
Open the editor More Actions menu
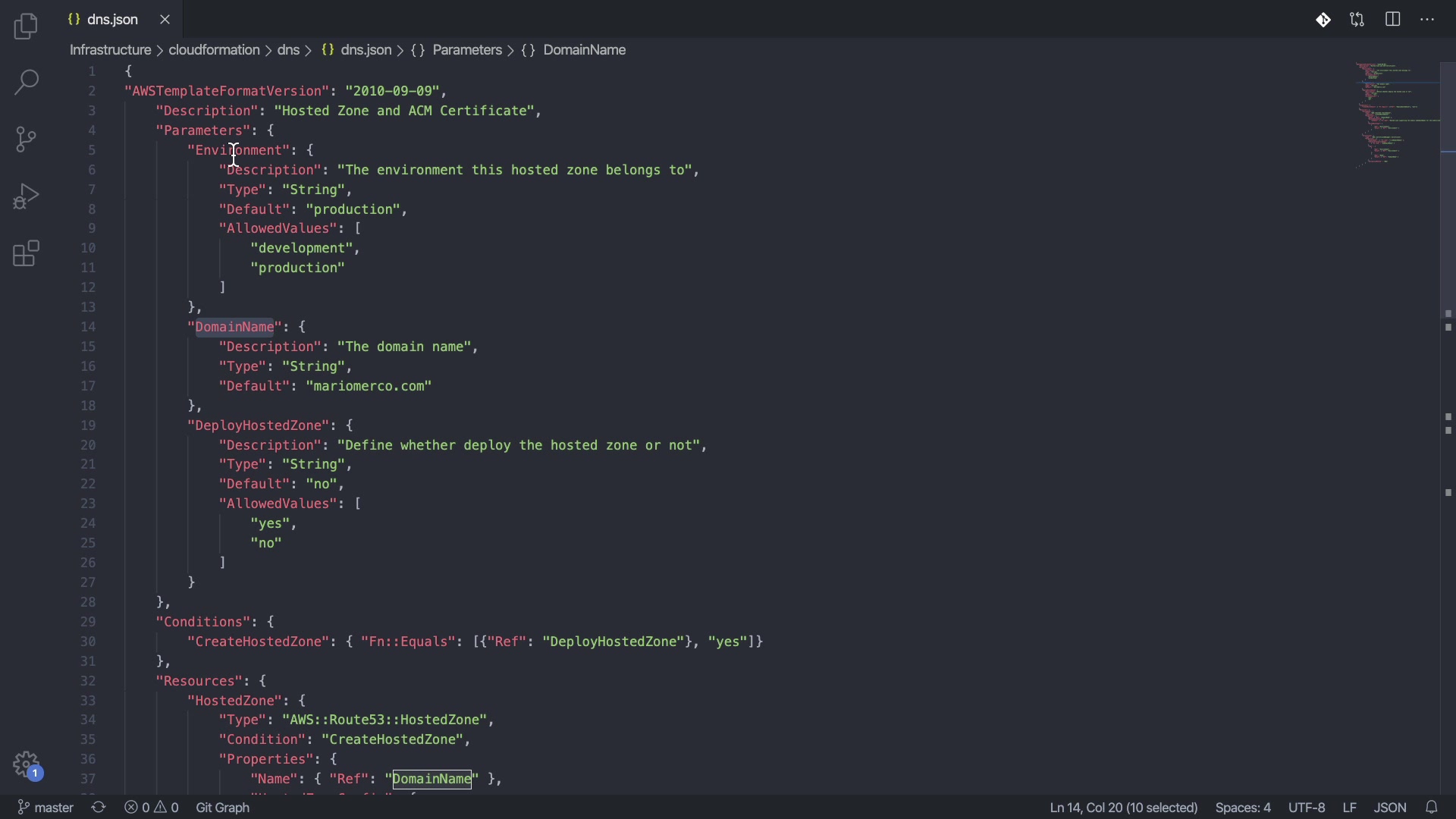[x=1428, y=20]
